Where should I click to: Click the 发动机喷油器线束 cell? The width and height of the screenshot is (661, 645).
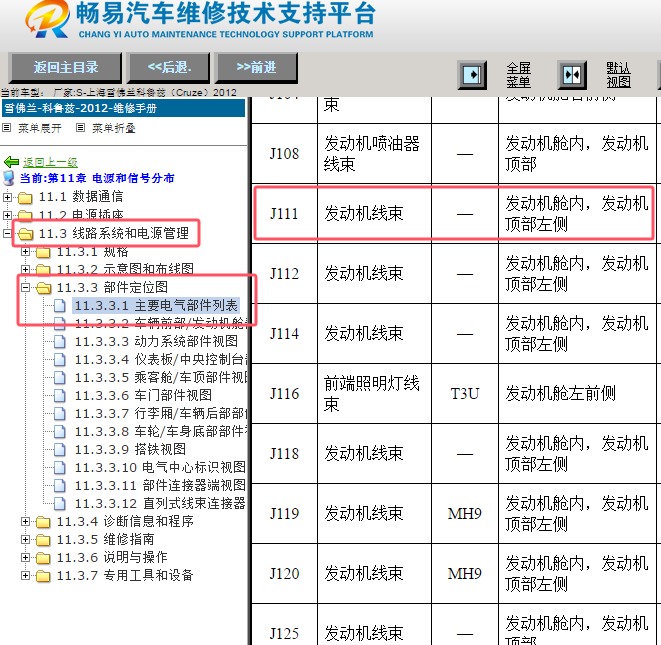[374, 153]
